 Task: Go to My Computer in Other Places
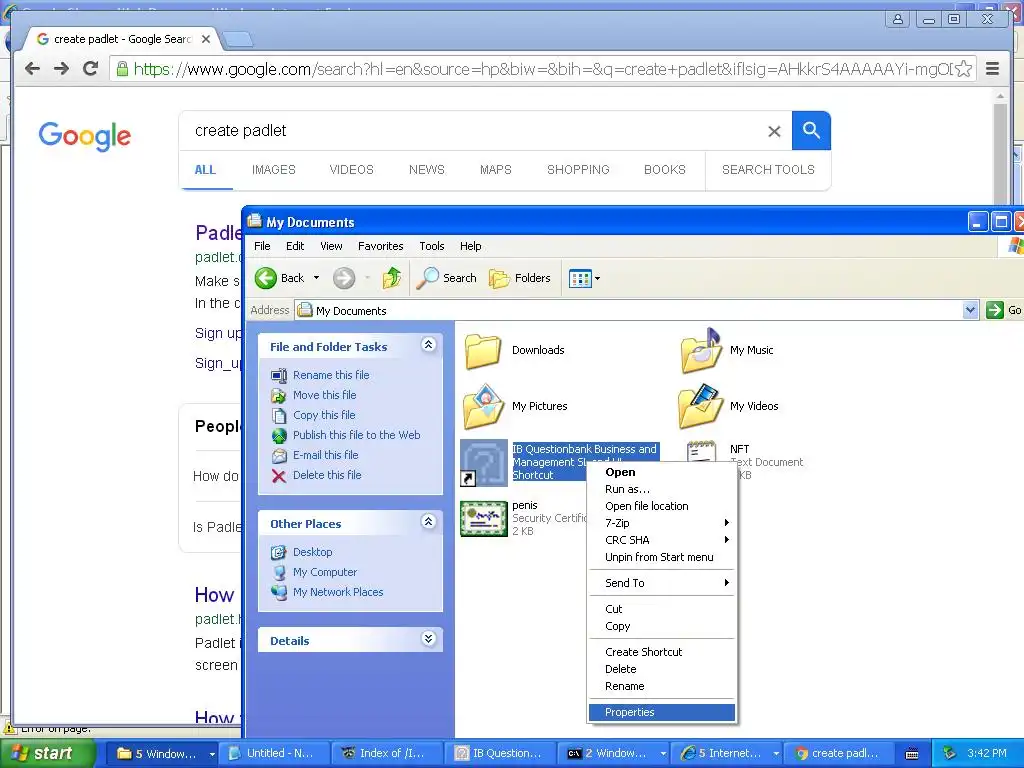tap(325, 572)
